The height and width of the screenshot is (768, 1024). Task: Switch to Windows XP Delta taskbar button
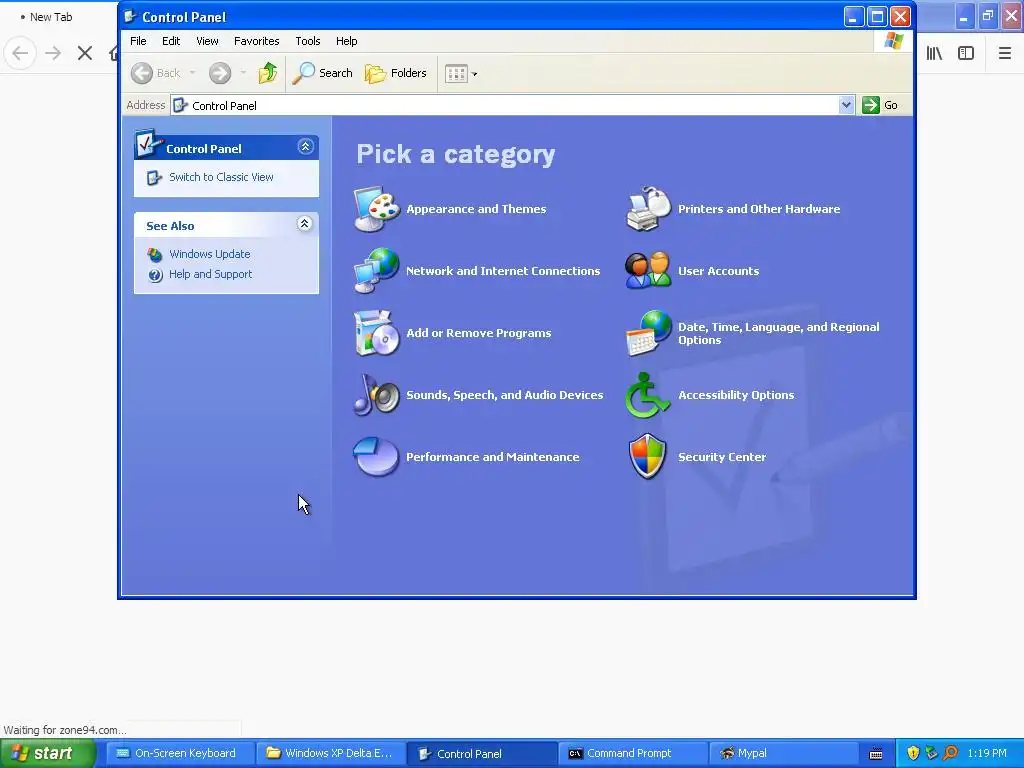[x=330, y=754]
